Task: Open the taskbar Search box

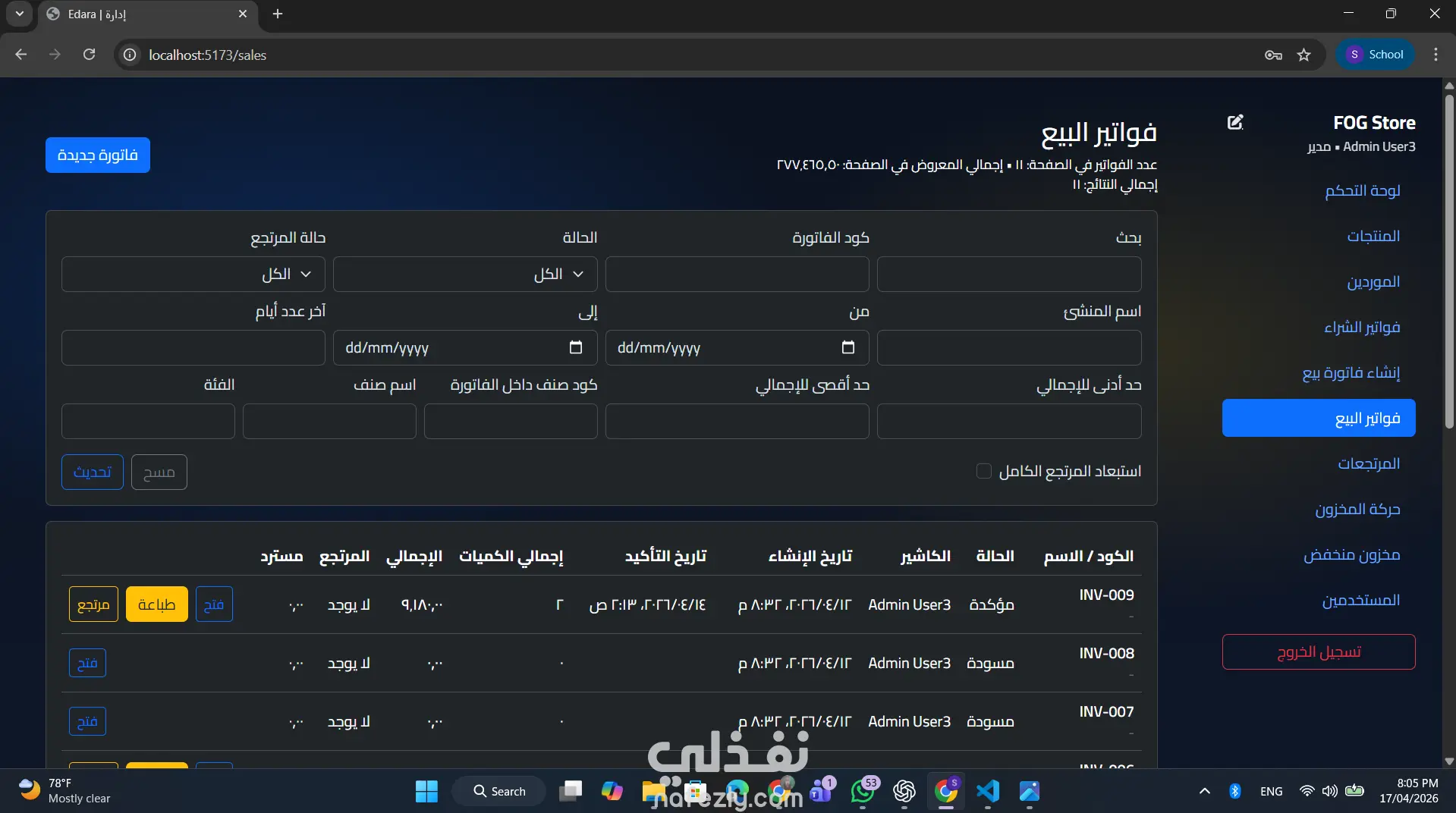Action: [x=498, y=791]
